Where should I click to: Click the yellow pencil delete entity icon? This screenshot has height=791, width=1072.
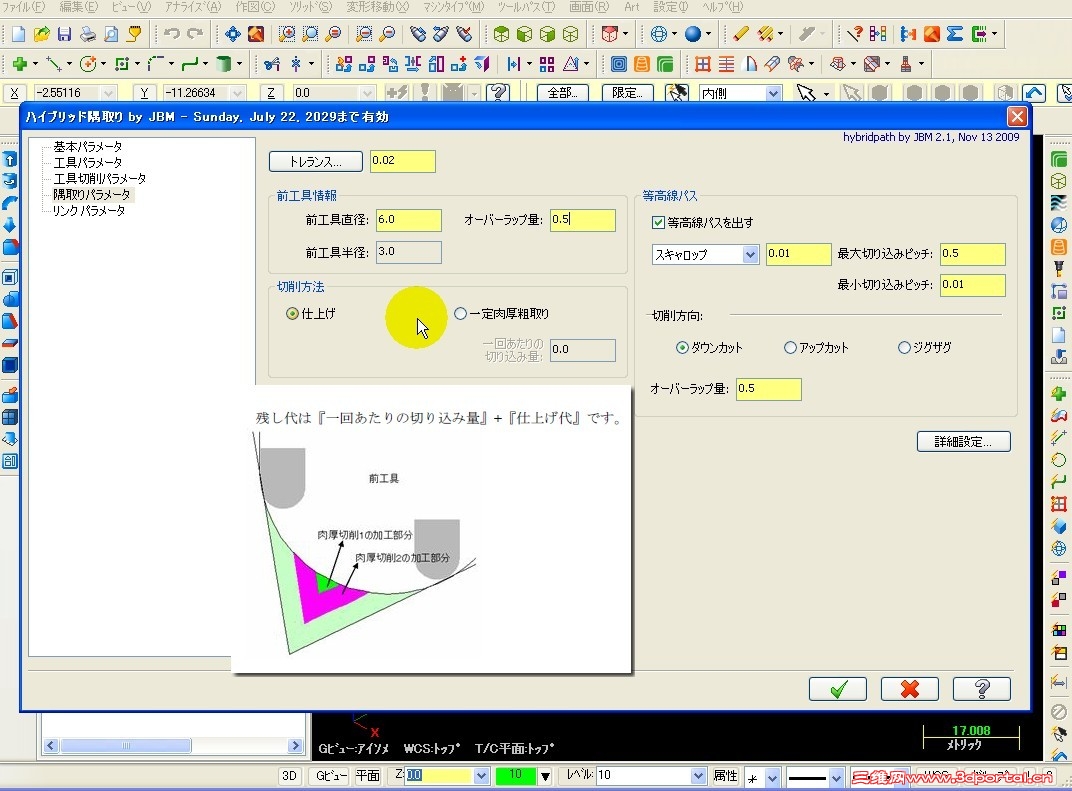point(740,33)
